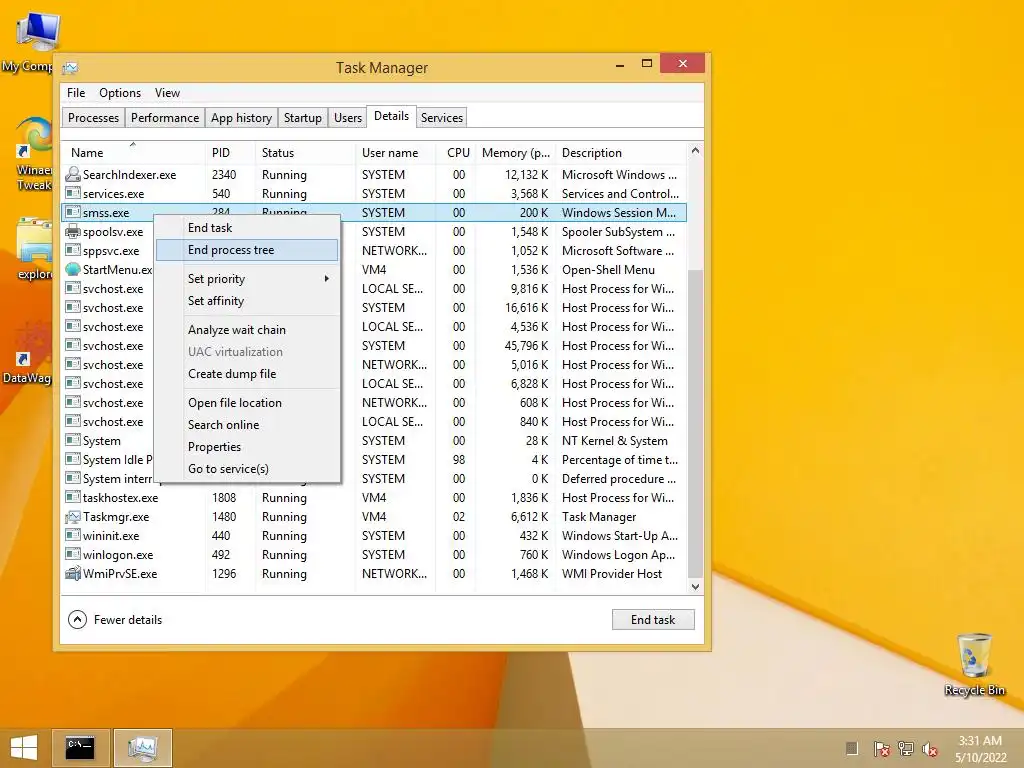Click the winlogon.exe process icon

(x=72, y=554)
